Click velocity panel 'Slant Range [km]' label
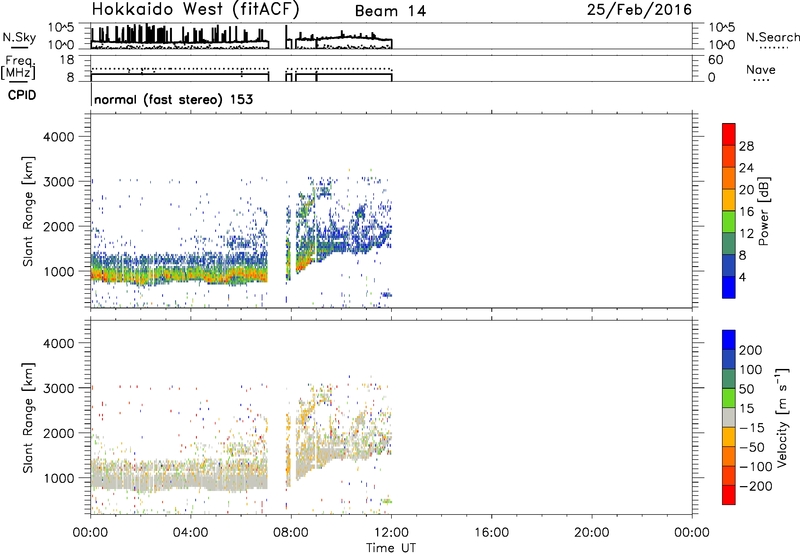This screenshot has width=800, height=554. pyautogui.click(x=28, y=418)
